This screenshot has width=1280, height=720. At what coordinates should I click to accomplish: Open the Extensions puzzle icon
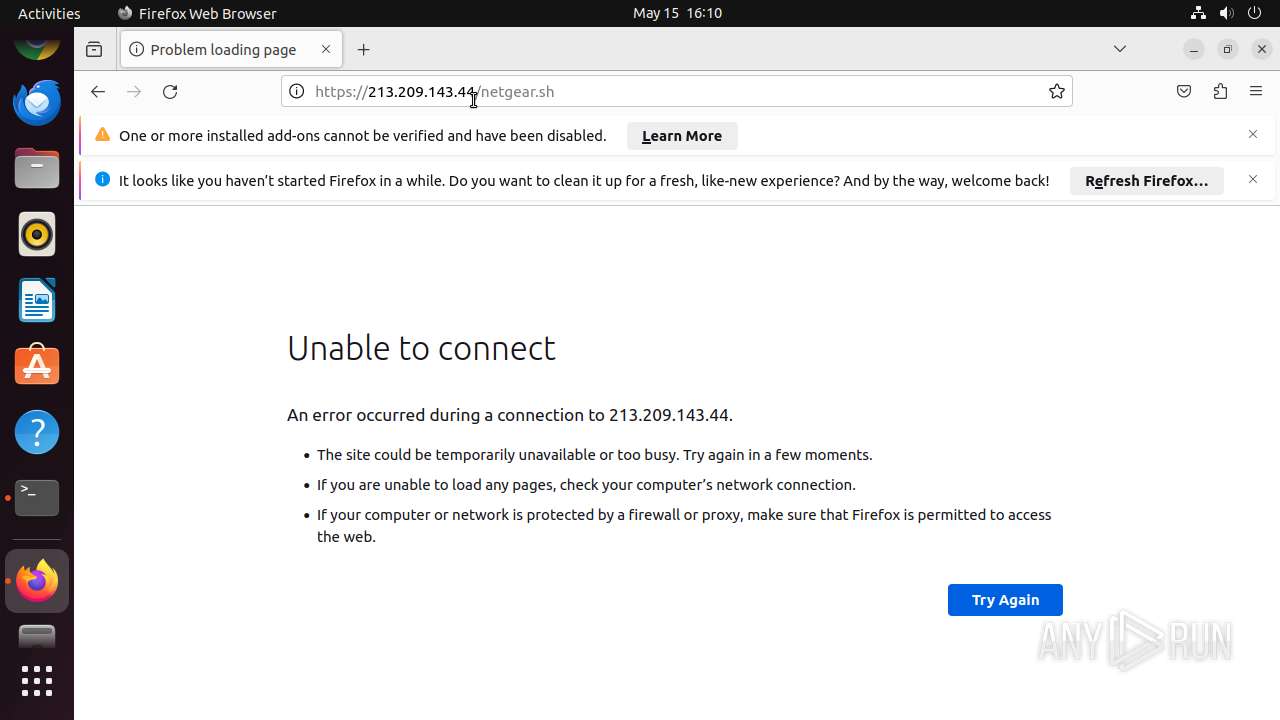pos(1220,92)
